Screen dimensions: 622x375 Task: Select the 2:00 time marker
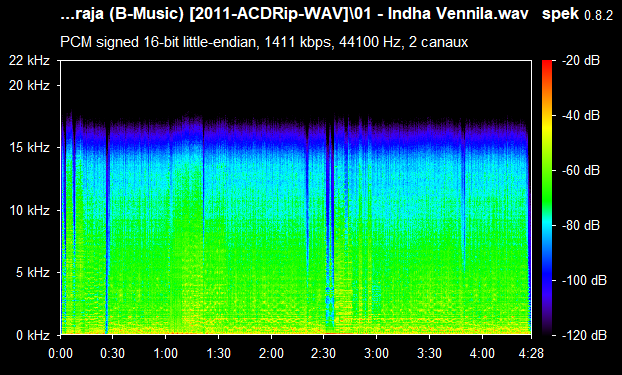pos(271,353)
